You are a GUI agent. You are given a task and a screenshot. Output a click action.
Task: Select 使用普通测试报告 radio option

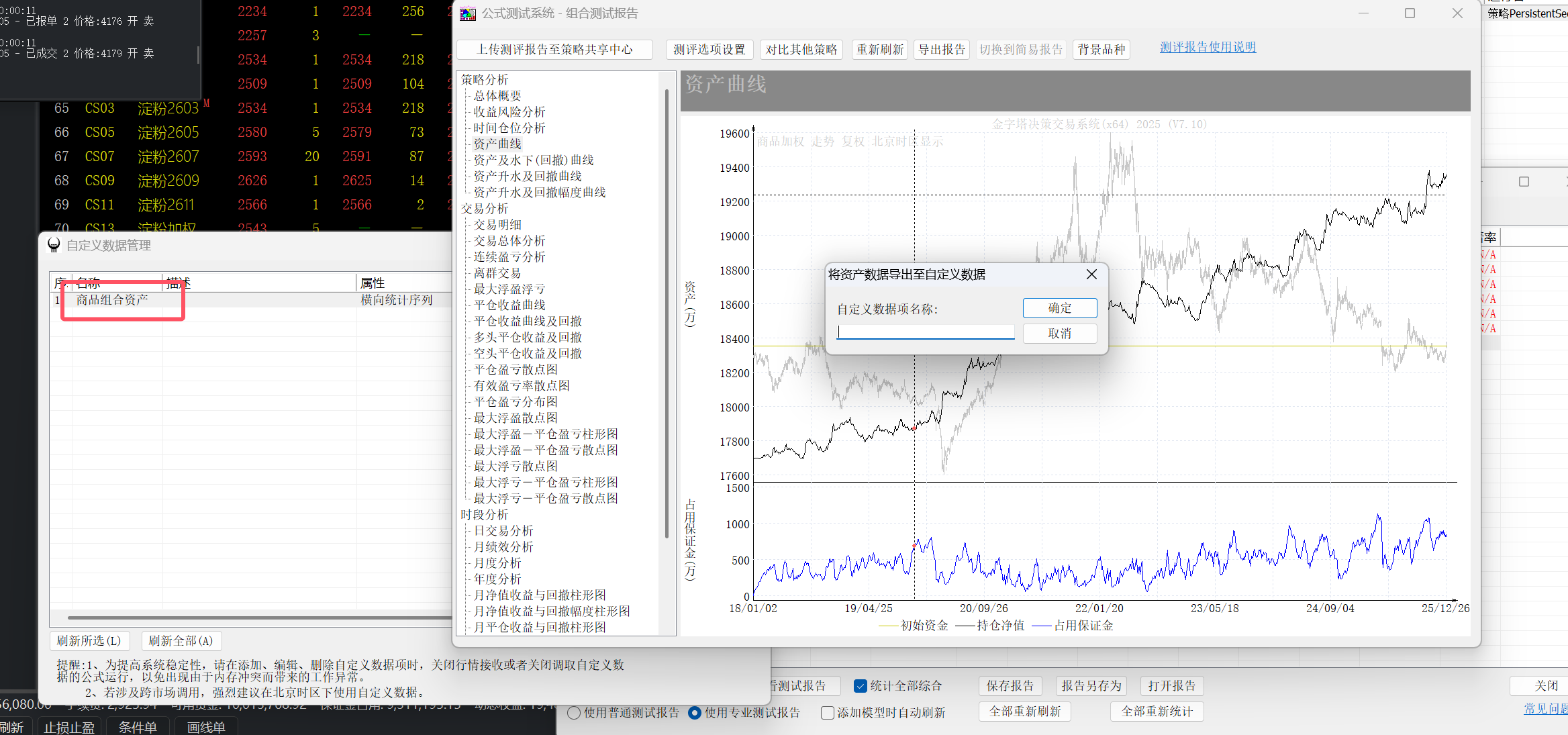(574, 713)
